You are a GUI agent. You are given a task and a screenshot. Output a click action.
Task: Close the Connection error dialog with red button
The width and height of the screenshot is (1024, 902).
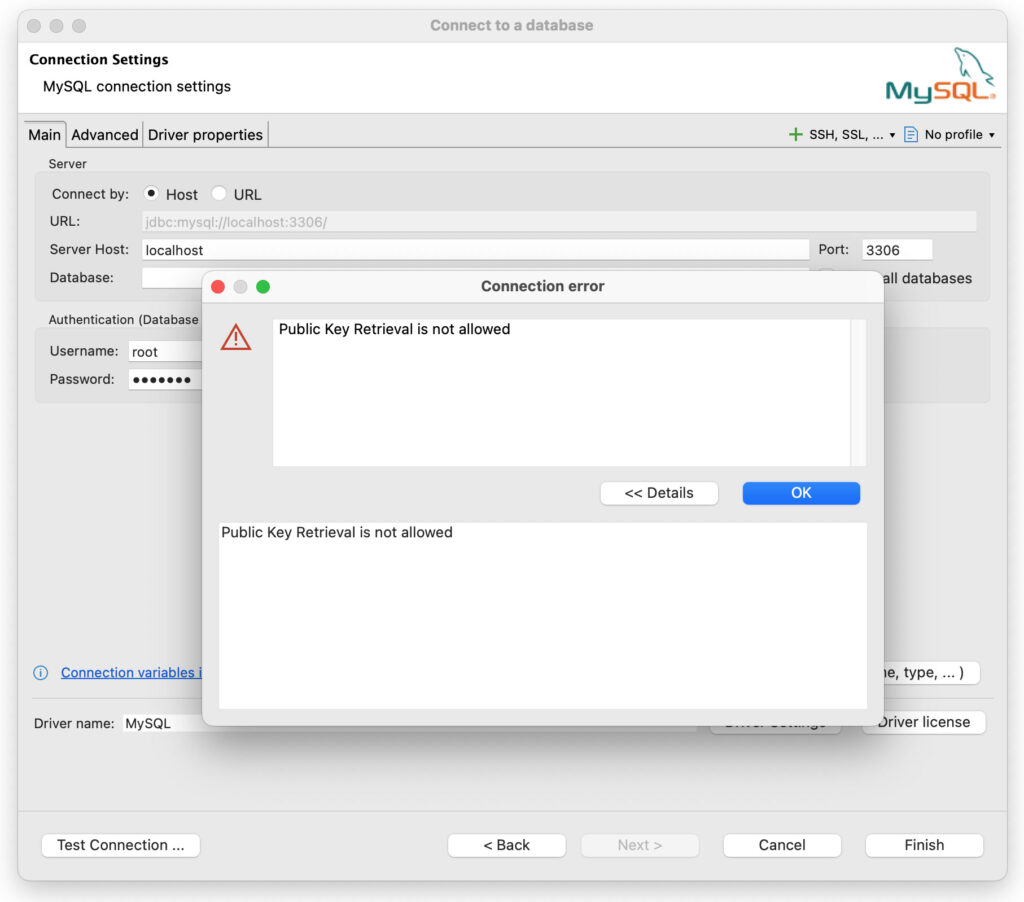pos(218,287)
